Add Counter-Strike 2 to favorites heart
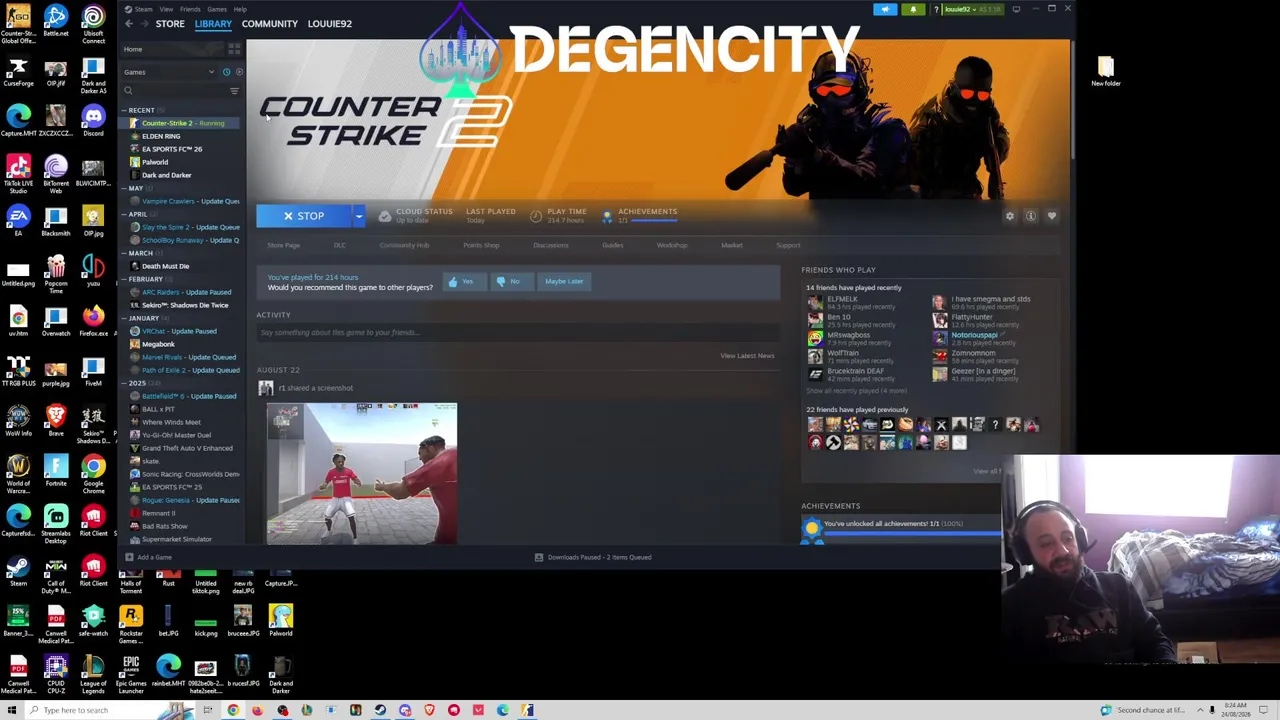Screen dimensions: 1280x720 pos(1052,216)
